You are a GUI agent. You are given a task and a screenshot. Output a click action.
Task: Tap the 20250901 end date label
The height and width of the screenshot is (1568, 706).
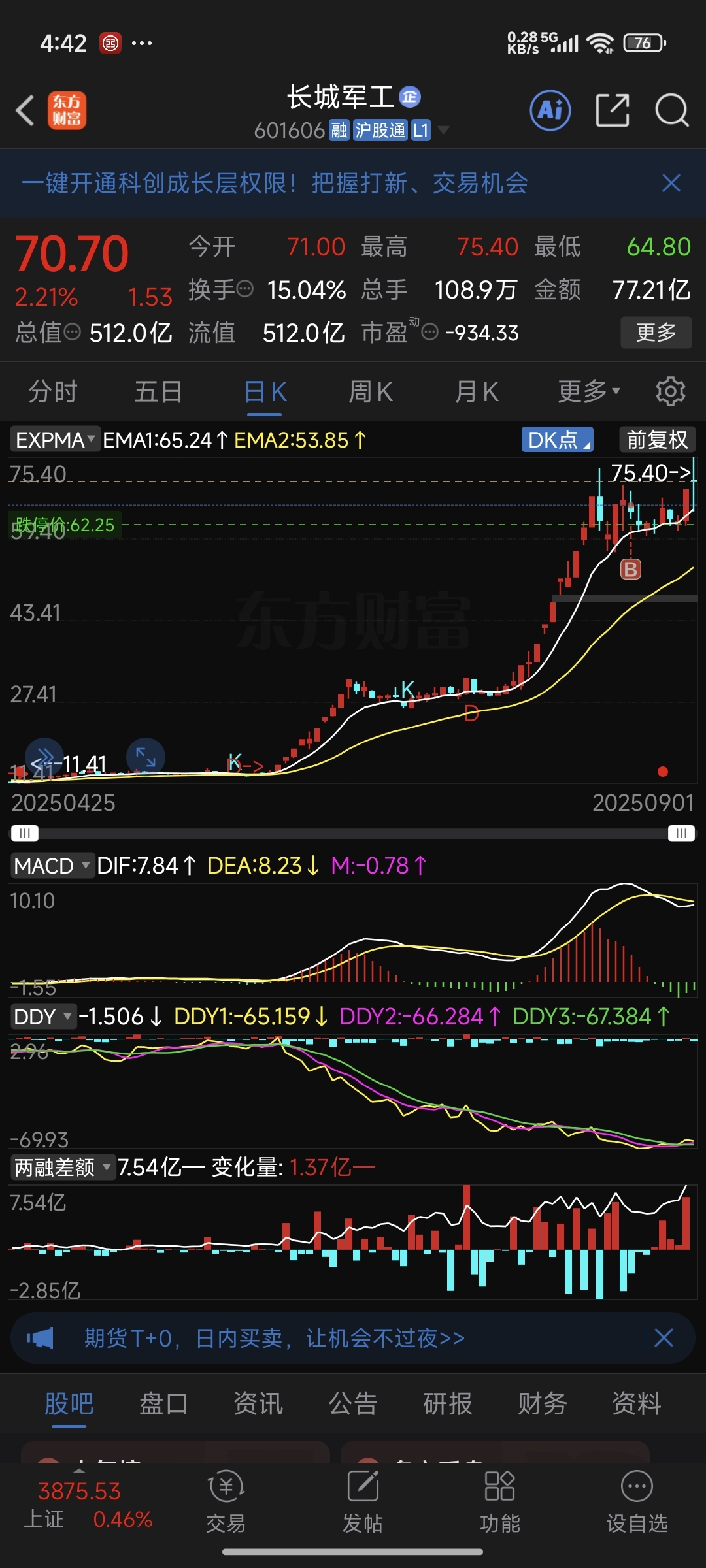coord(643,802)
